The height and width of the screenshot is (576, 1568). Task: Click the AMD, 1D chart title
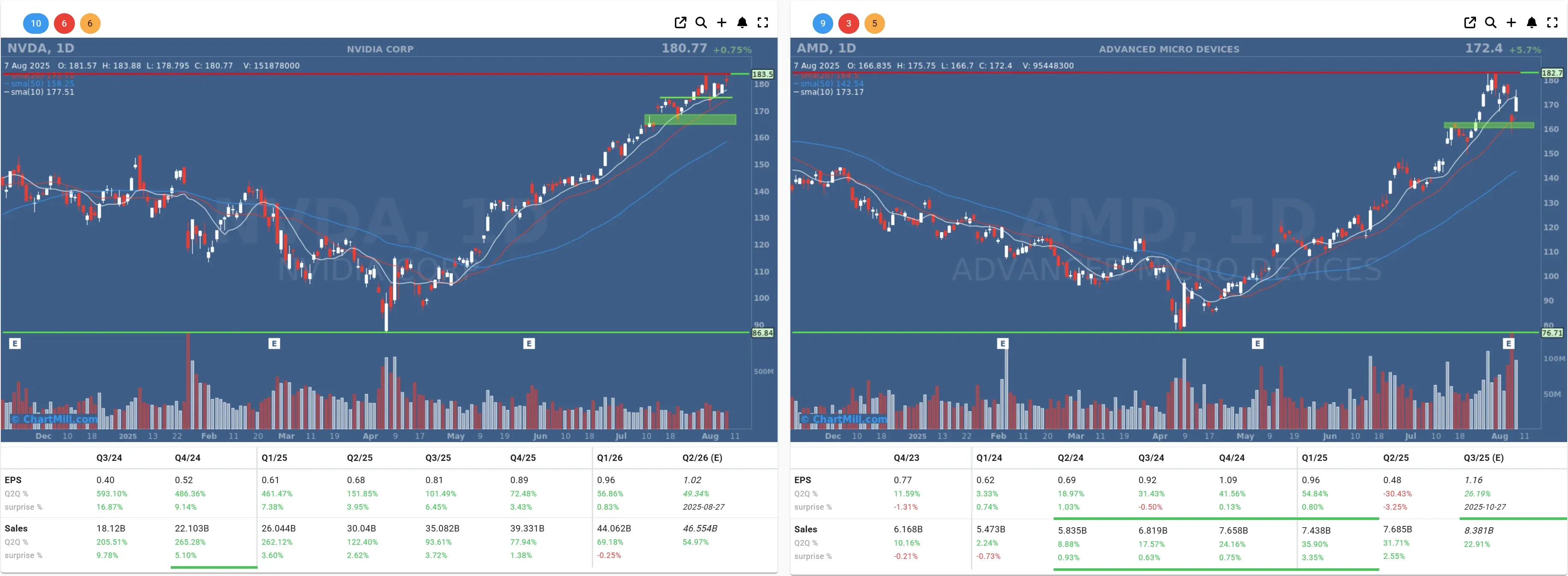click(827, 48)
